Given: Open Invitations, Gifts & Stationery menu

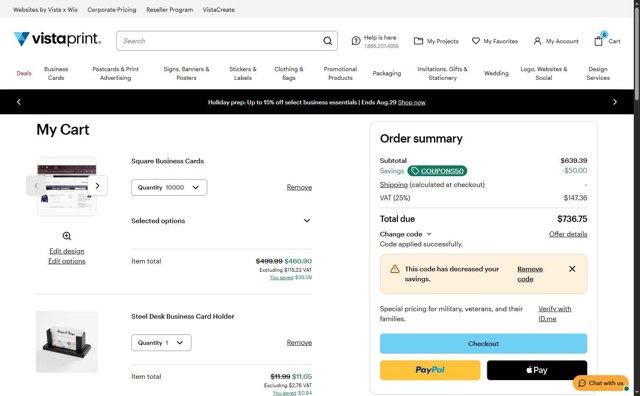Looking at the screenshot, I should point(442,73).
